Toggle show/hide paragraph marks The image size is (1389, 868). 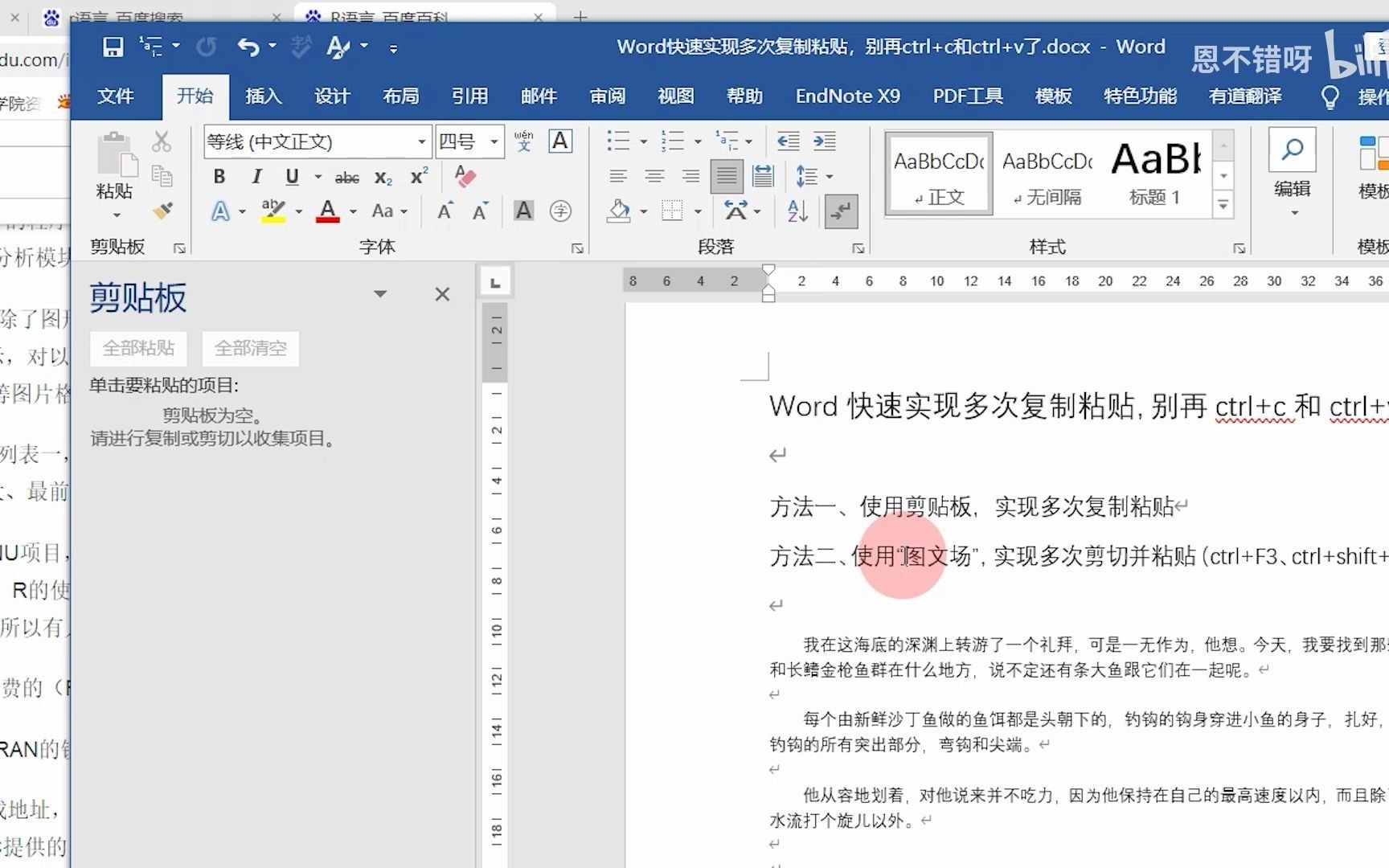click(841, 211)
